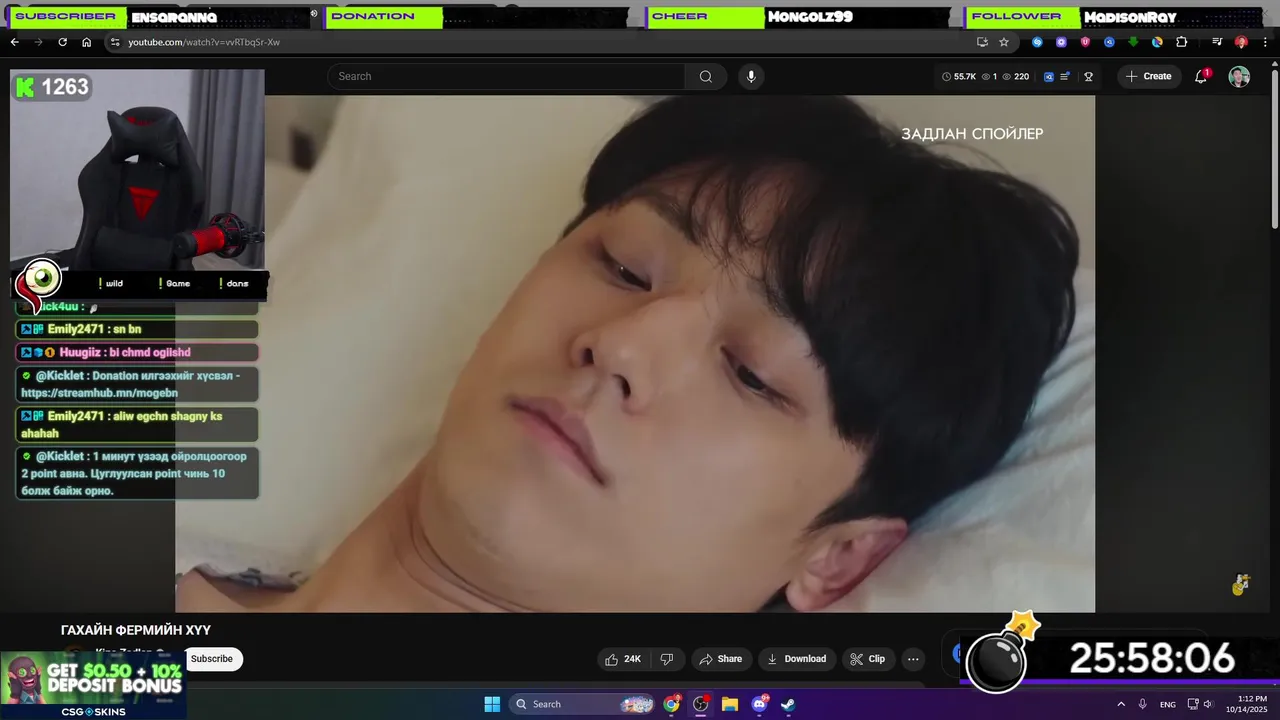Screen dimensions: 1280x720
Task: Click the YouTube URL in the address bar
Action: click(203, 42)
